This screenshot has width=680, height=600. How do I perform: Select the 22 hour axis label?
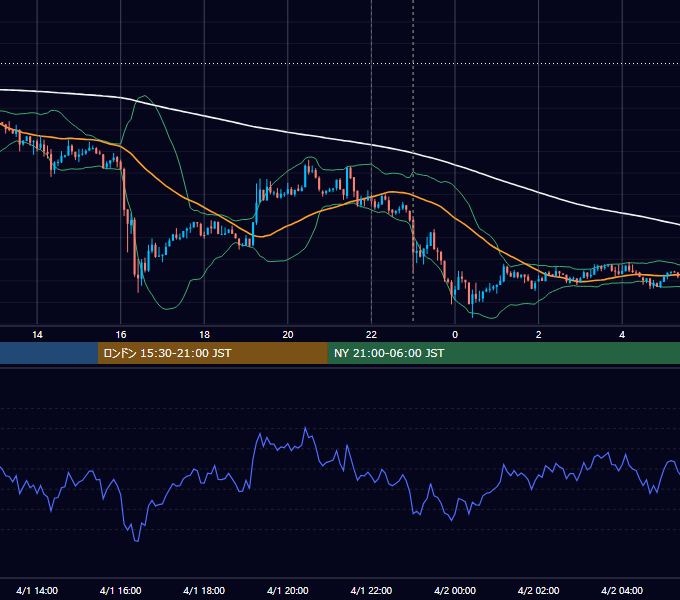(x=371, y=335)
